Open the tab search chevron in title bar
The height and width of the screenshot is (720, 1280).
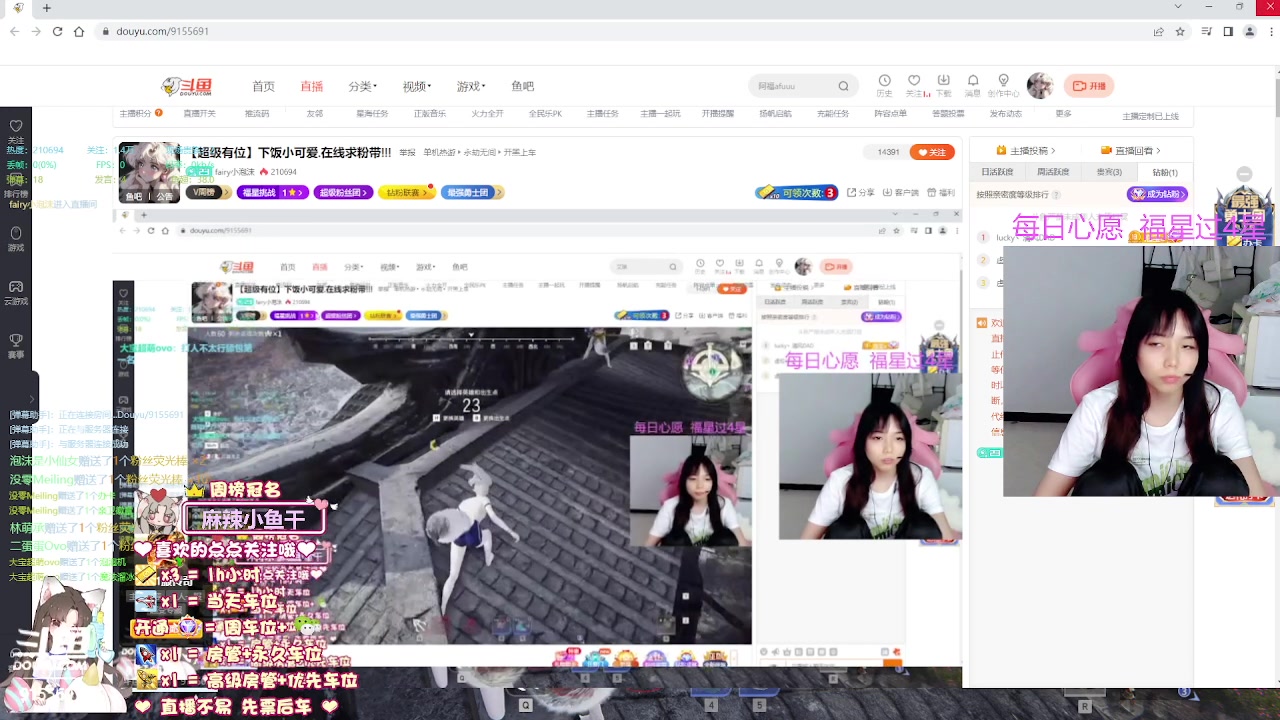coord(1179,7)
